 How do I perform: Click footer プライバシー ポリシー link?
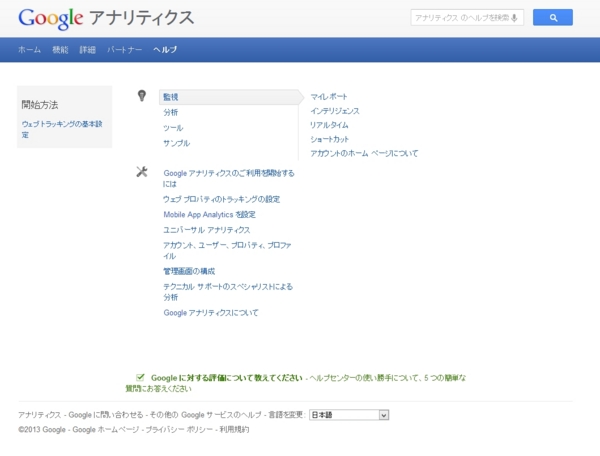179,430
